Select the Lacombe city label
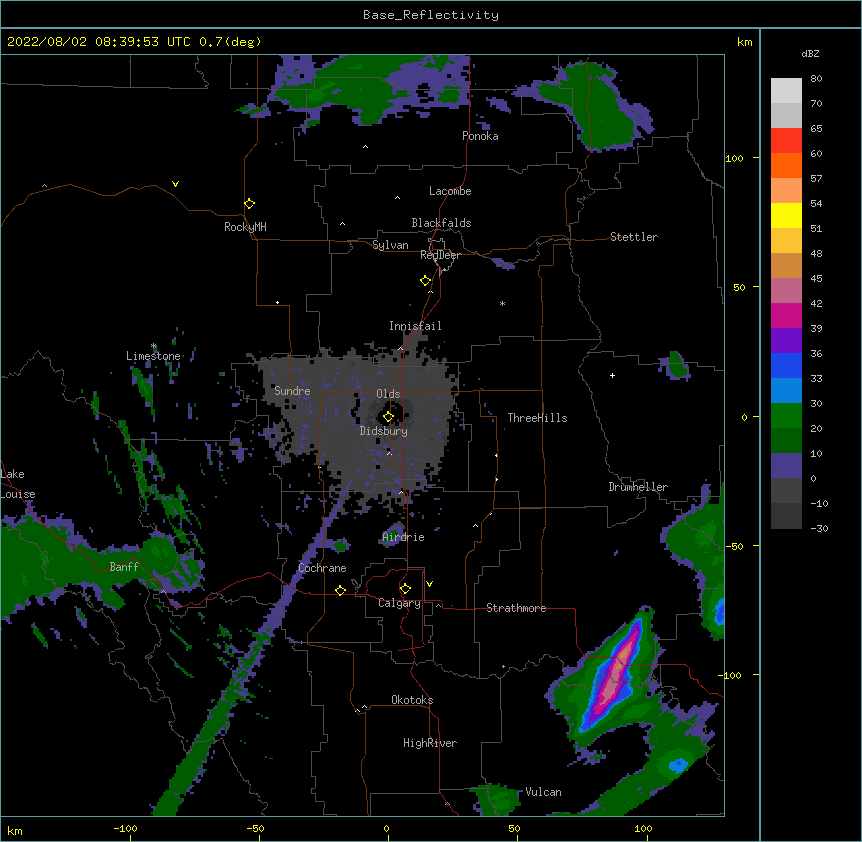 point(450,191)
